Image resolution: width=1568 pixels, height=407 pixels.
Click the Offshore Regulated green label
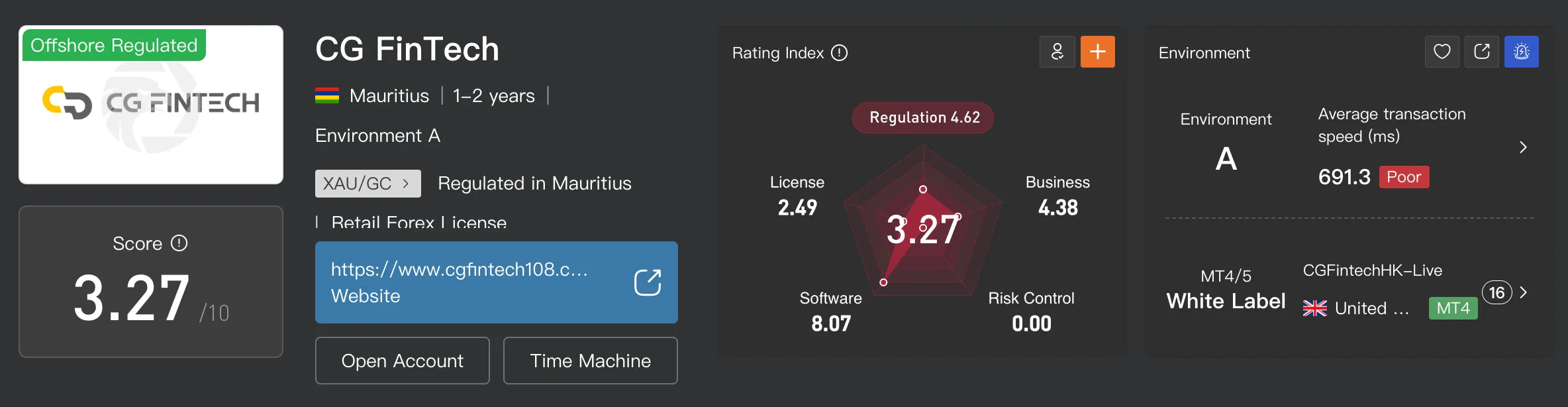click(114, 45)
